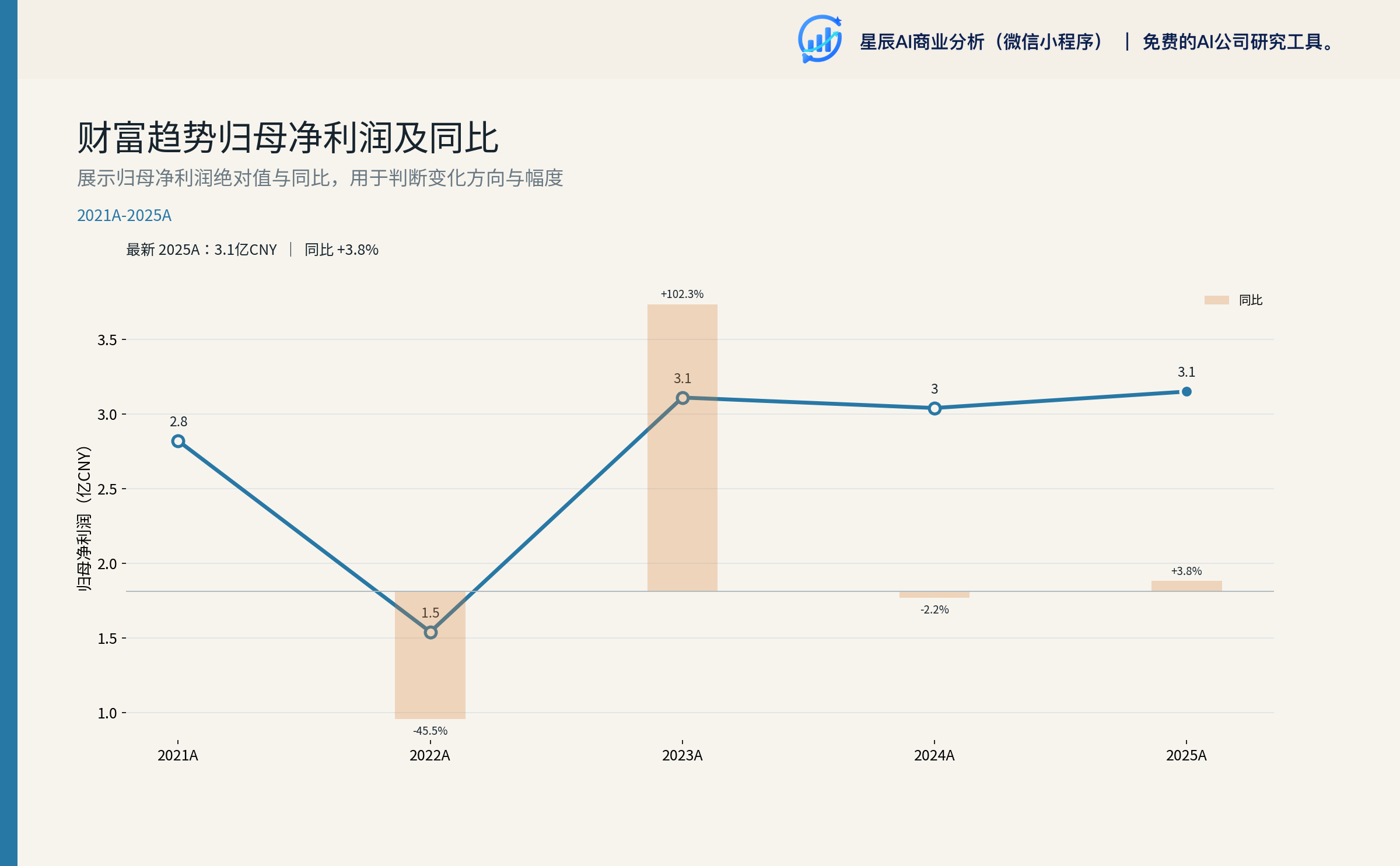The image size is (1400, 866).
Task: Click the +102.3% bar for 2023A
Action: (682, 448)
